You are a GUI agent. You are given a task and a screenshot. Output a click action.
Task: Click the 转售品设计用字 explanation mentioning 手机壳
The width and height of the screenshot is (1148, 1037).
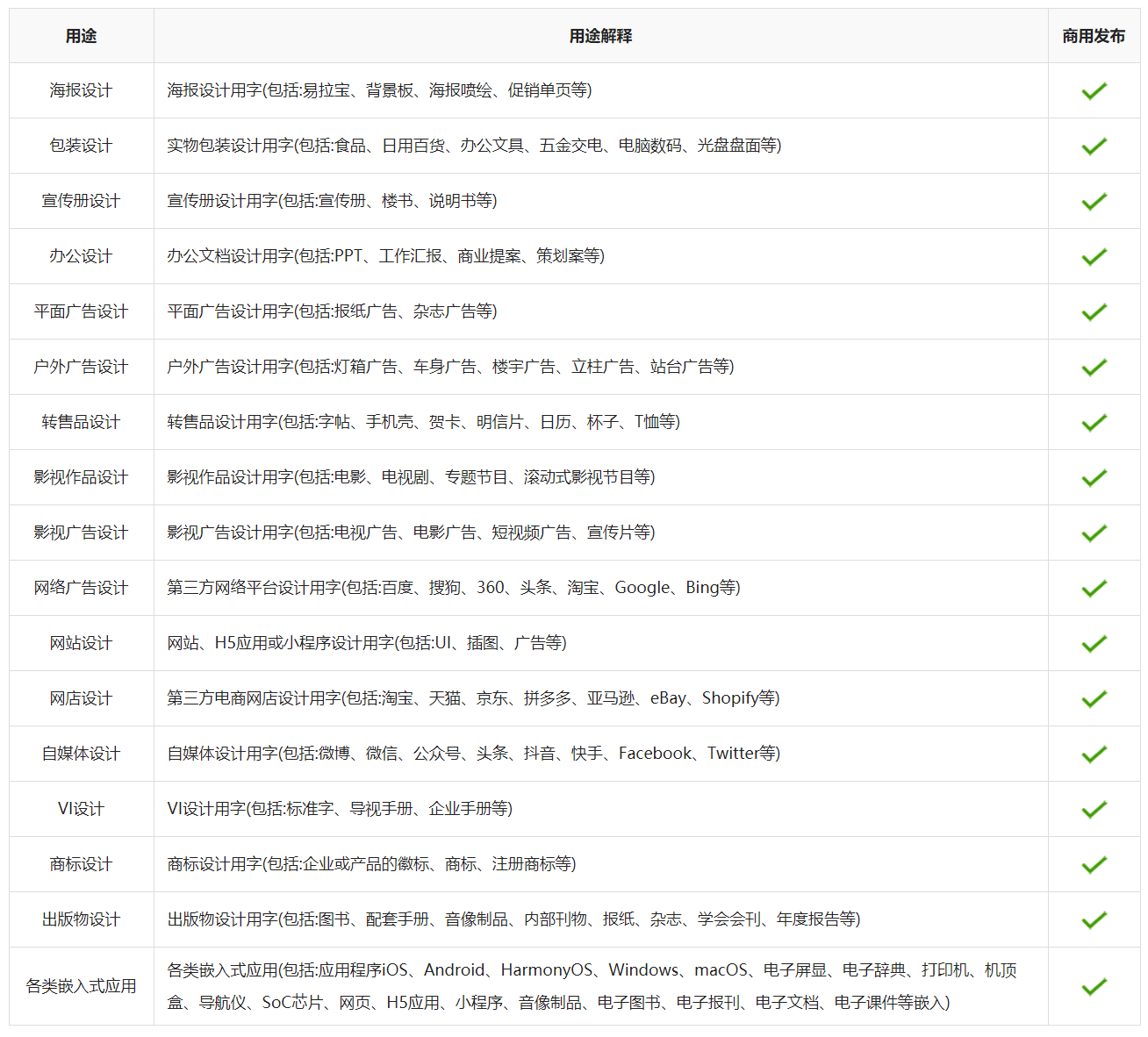pos(423,422)
